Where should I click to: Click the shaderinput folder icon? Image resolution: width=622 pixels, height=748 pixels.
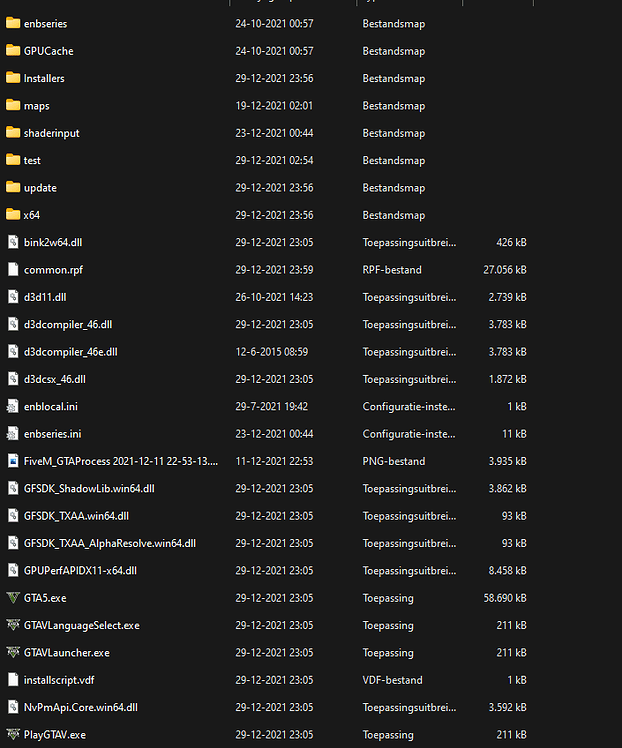tap(13, 132)
